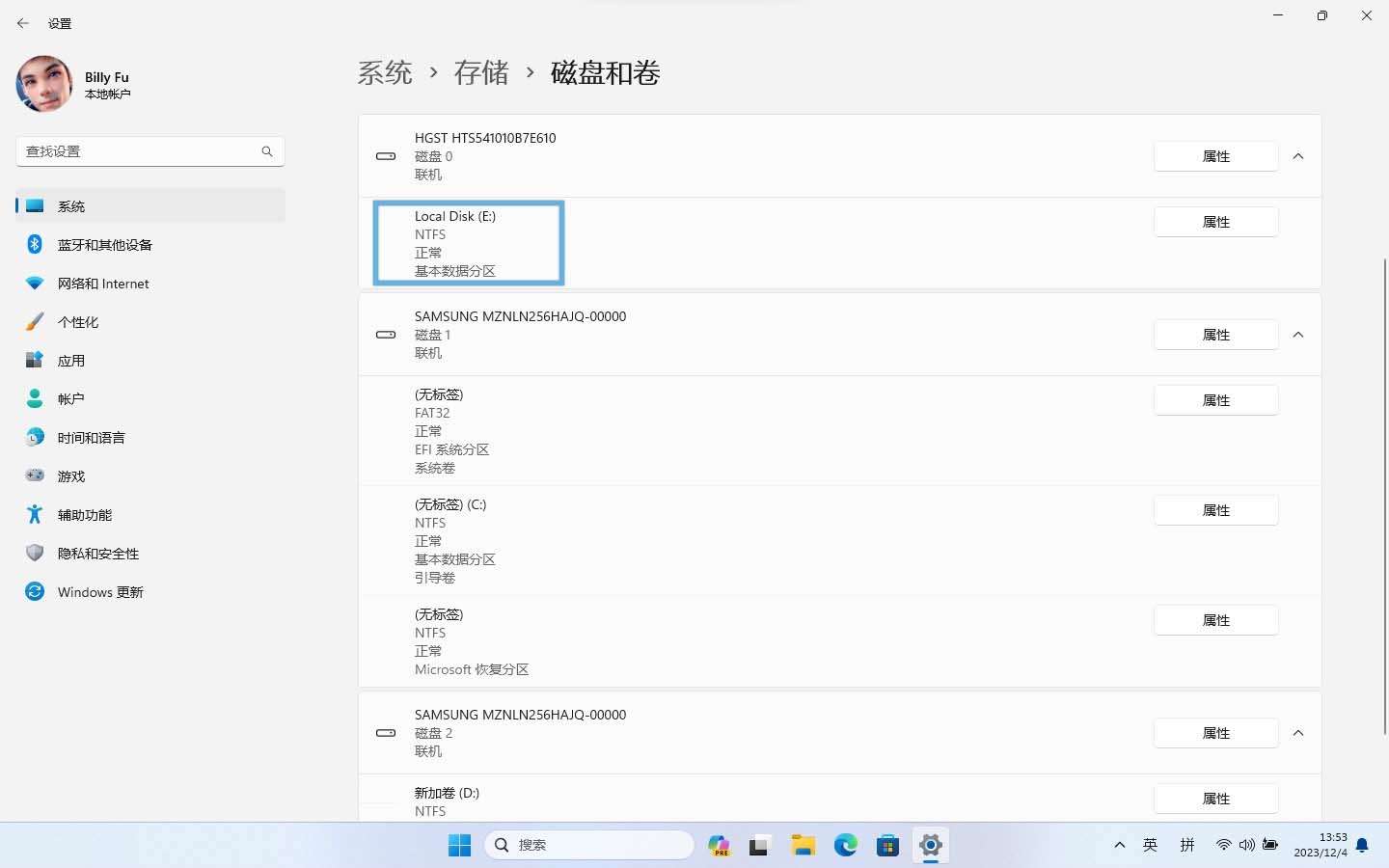This screenshot has width=1389, height=868.
Task: Open Task View from taskbar
Action: [760, 845]
